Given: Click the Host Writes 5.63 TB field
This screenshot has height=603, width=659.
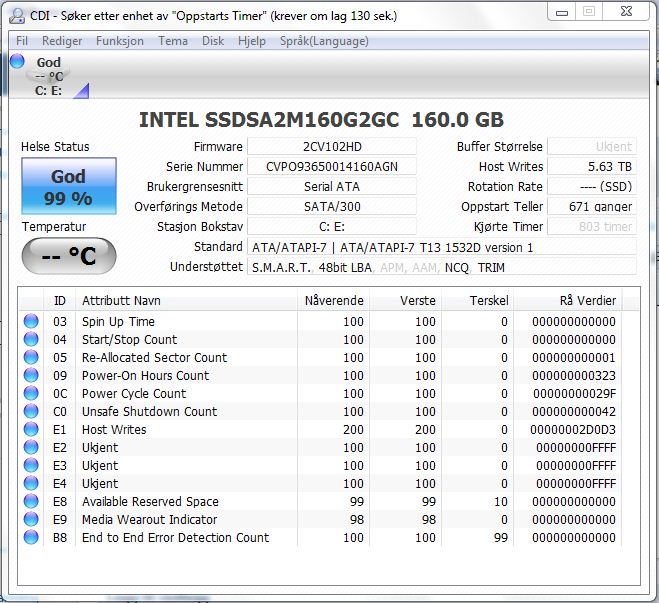Looking at the screenshot, I should [592, 167].
